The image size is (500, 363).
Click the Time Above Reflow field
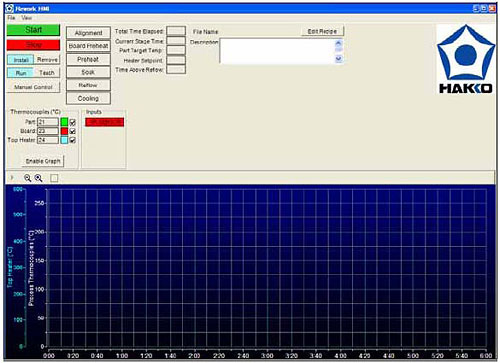[x=176, y=70]
